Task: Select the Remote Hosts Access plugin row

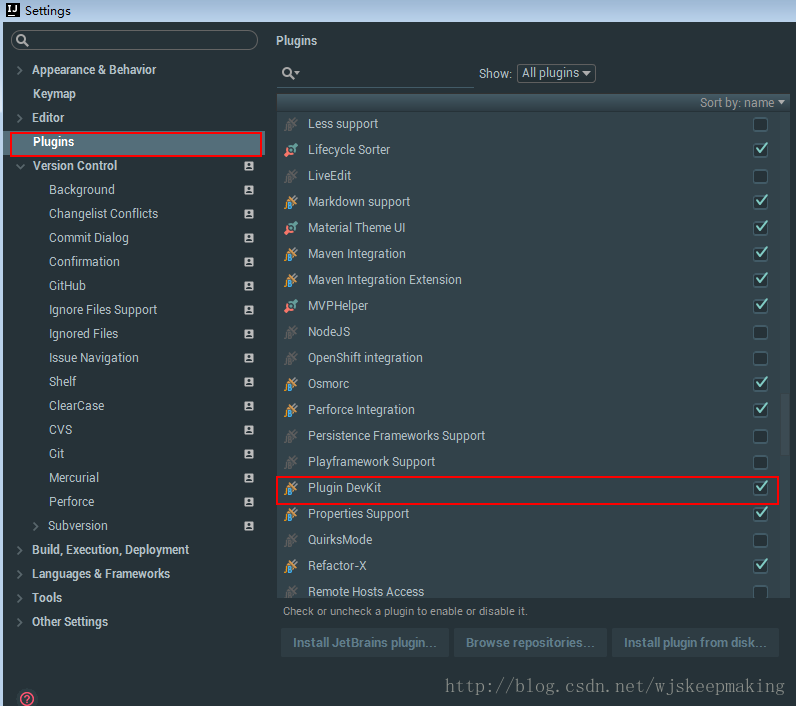Action: click(526, 591)
